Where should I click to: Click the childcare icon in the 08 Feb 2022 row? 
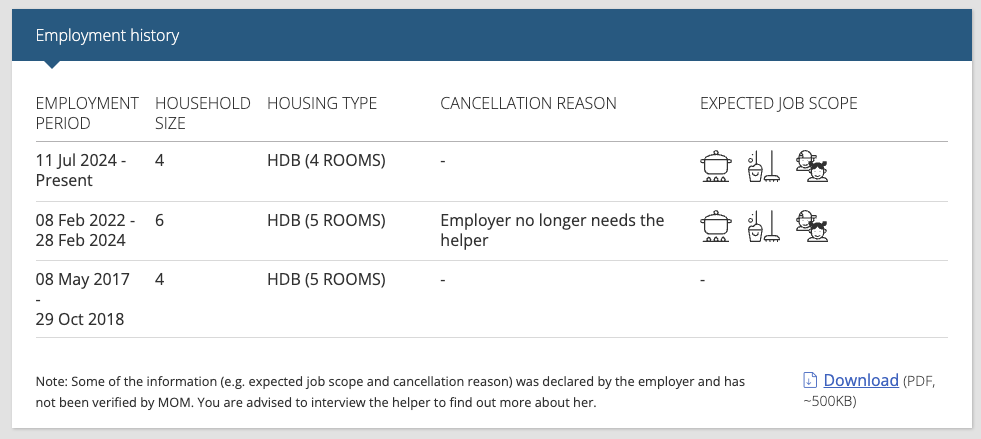tap(812, 226)
